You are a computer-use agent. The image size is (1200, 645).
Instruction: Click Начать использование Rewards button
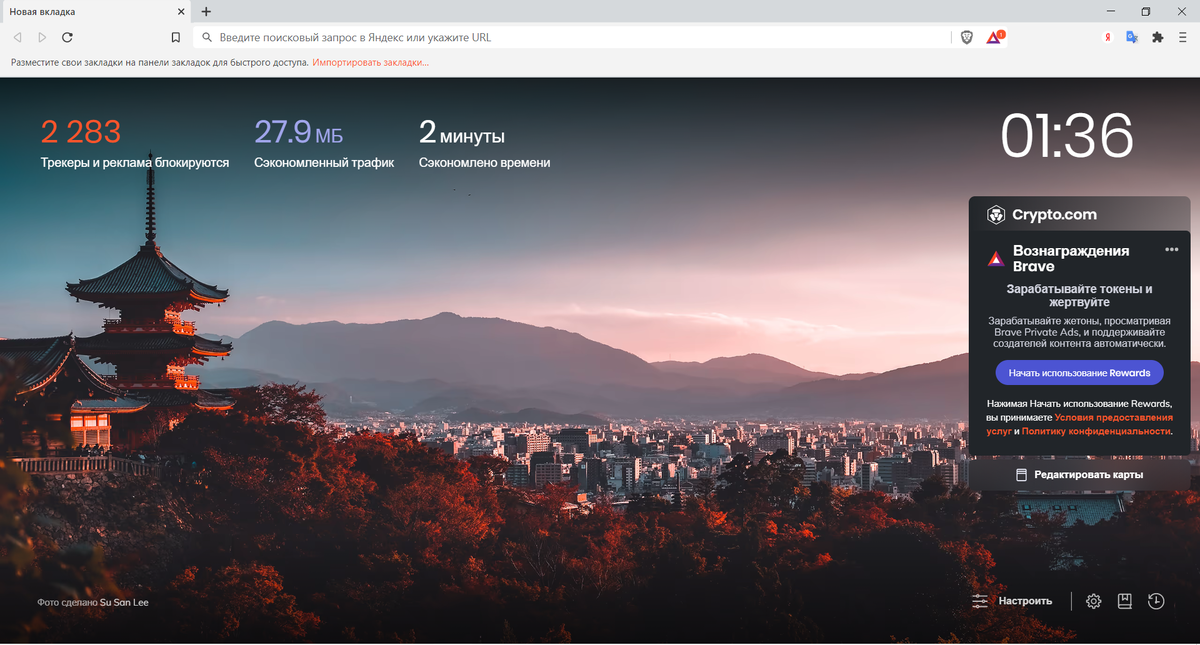[1079, 373]
